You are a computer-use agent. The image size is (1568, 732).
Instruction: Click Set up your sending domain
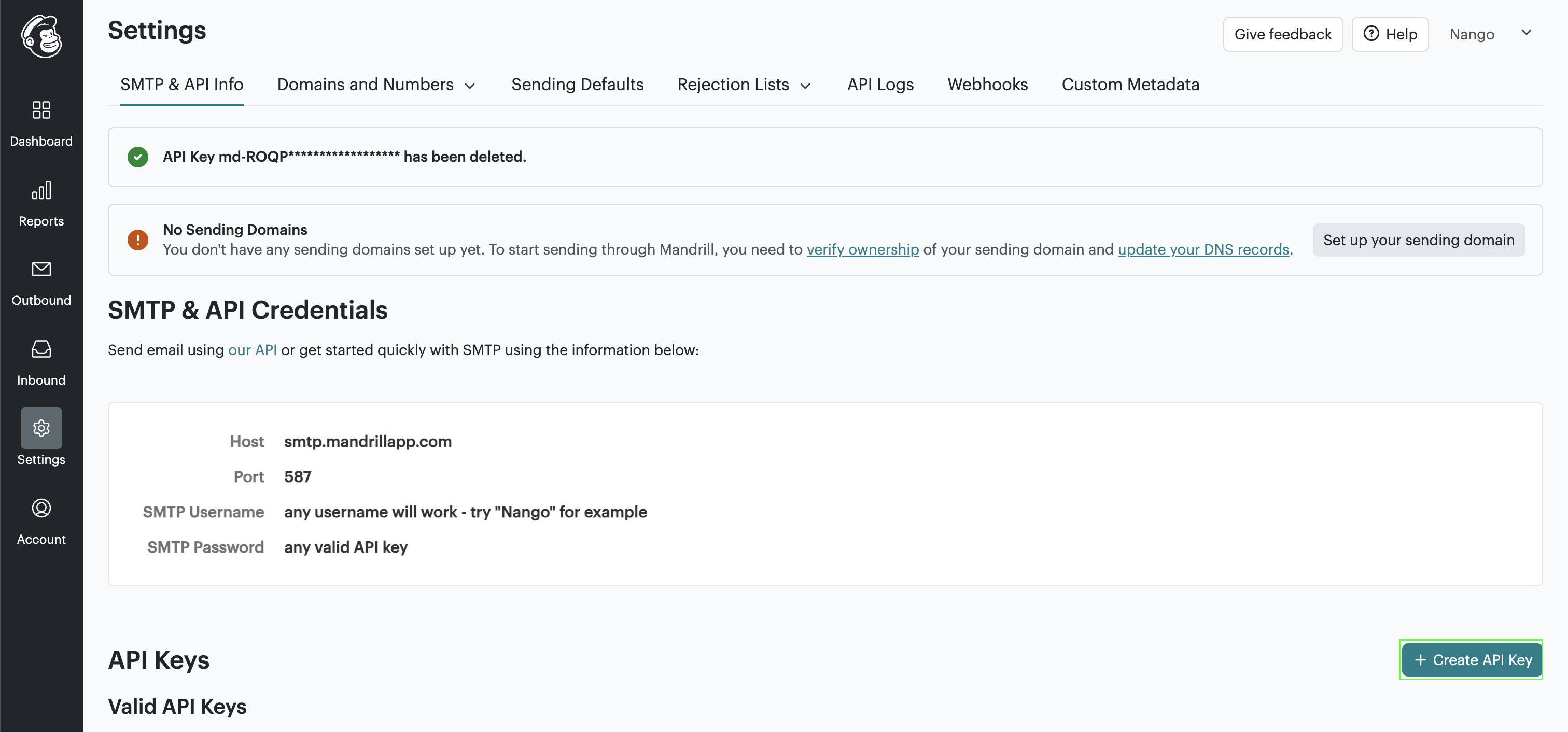tap(1419, 240)
